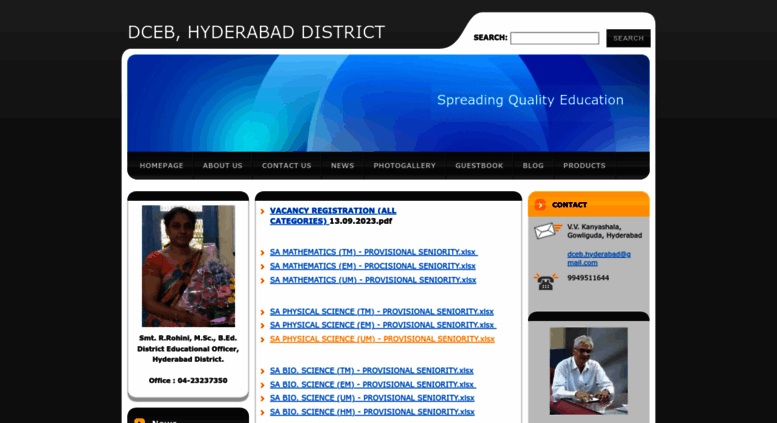Click the photo of Smt. R.Rohini

[x=188, y=266]
